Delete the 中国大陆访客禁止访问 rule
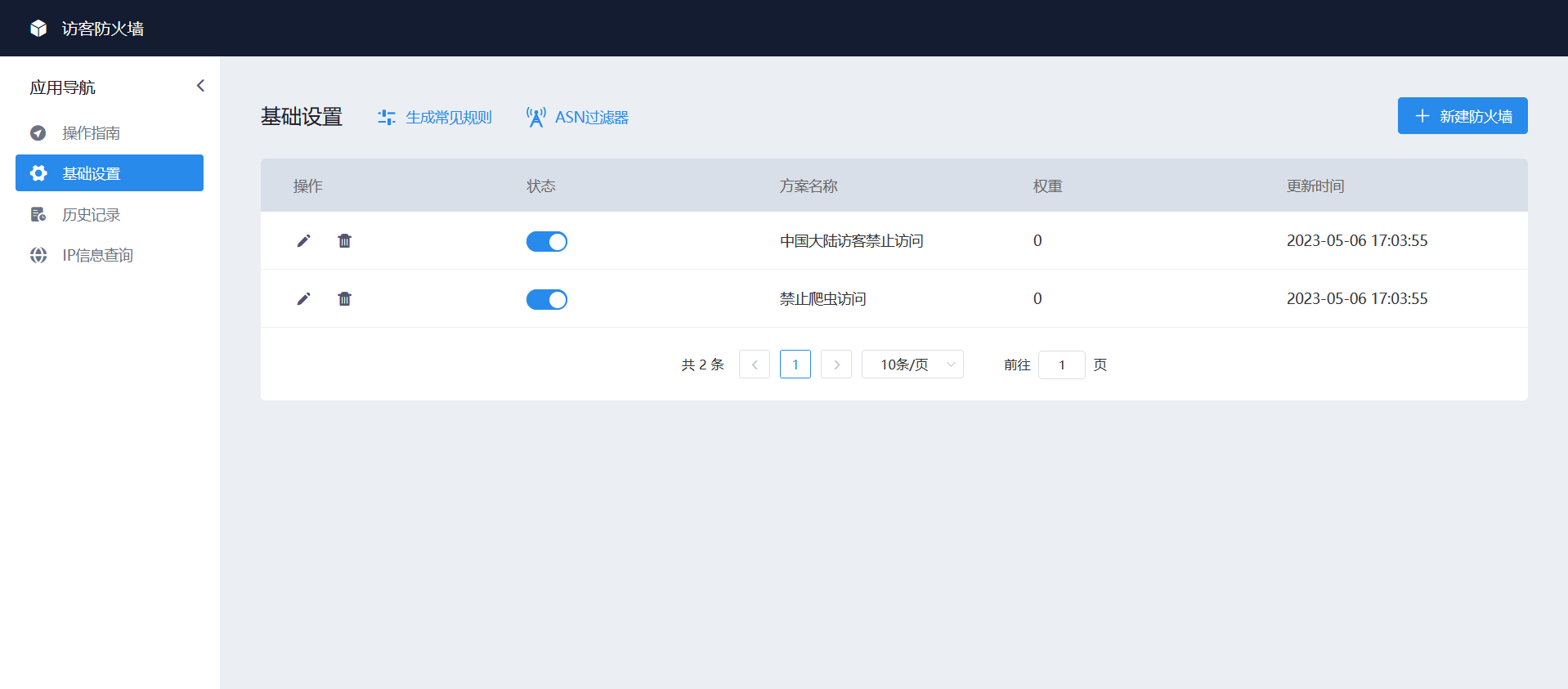Screen dimensions: 1568x689 (345, 240)
